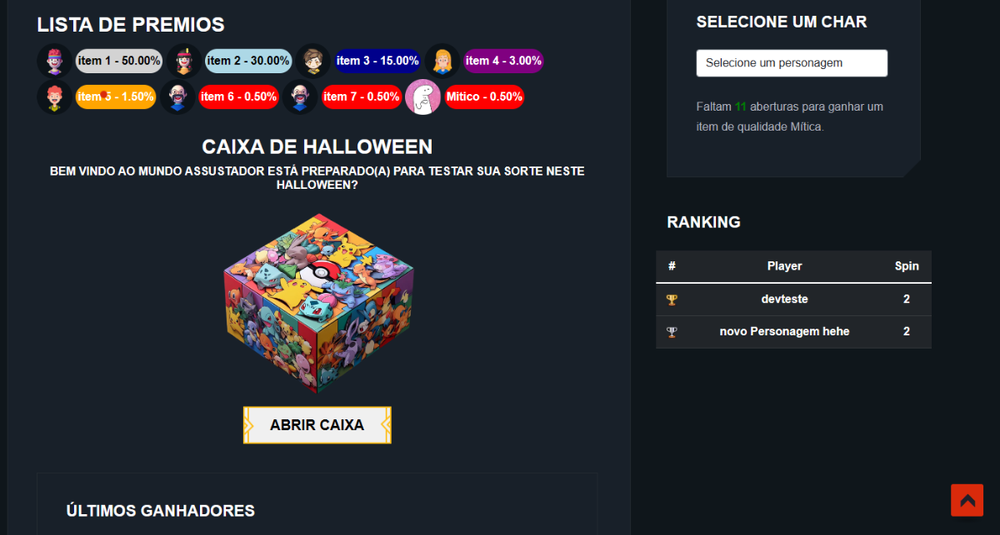Click the devteste player row
The height and width of the screenshot is (535, 1000).
793,300
